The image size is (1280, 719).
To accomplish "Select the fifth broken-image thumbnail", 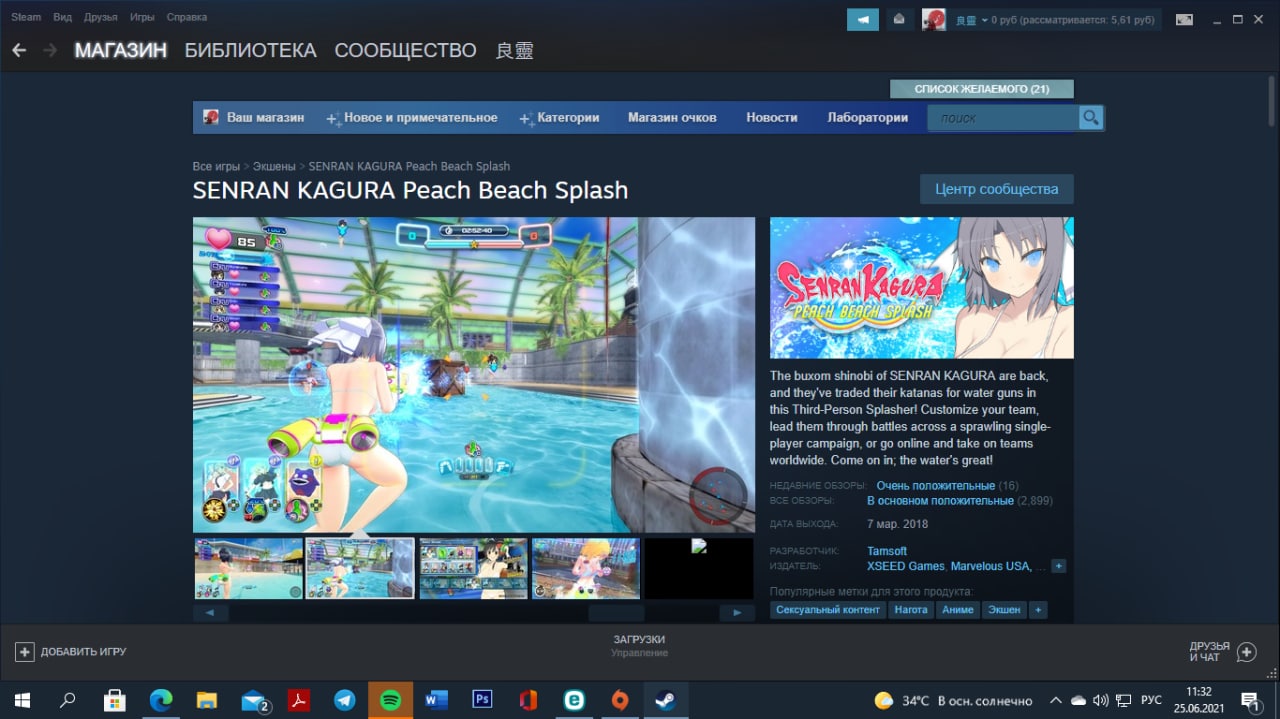I will (x=698, y=568).
